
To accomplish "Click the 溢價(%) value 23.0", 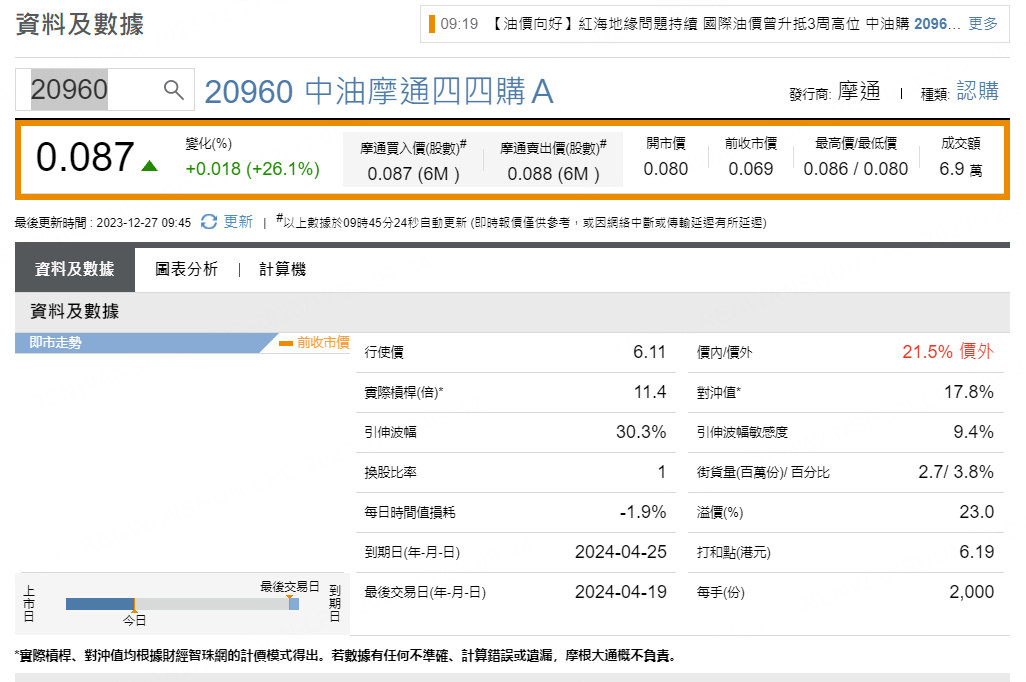I will [x=976, y=512].
